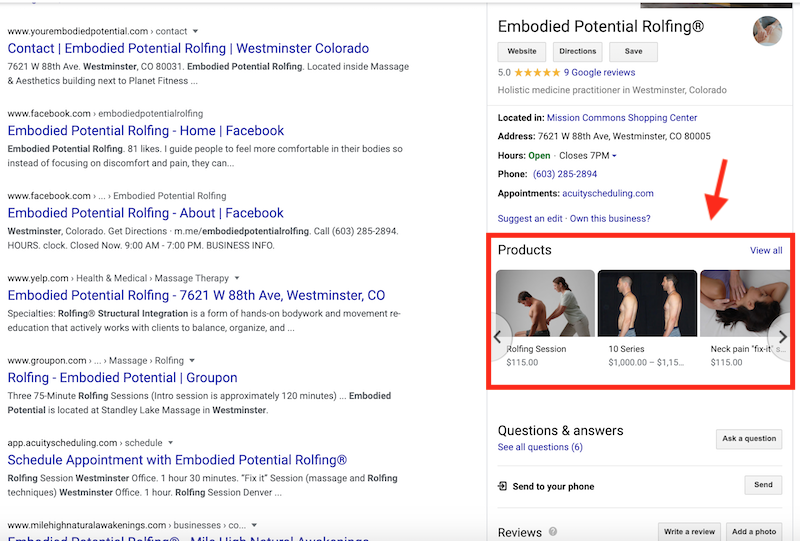Open dropdown arrow beside Groupon result URL

pos(192,360)
